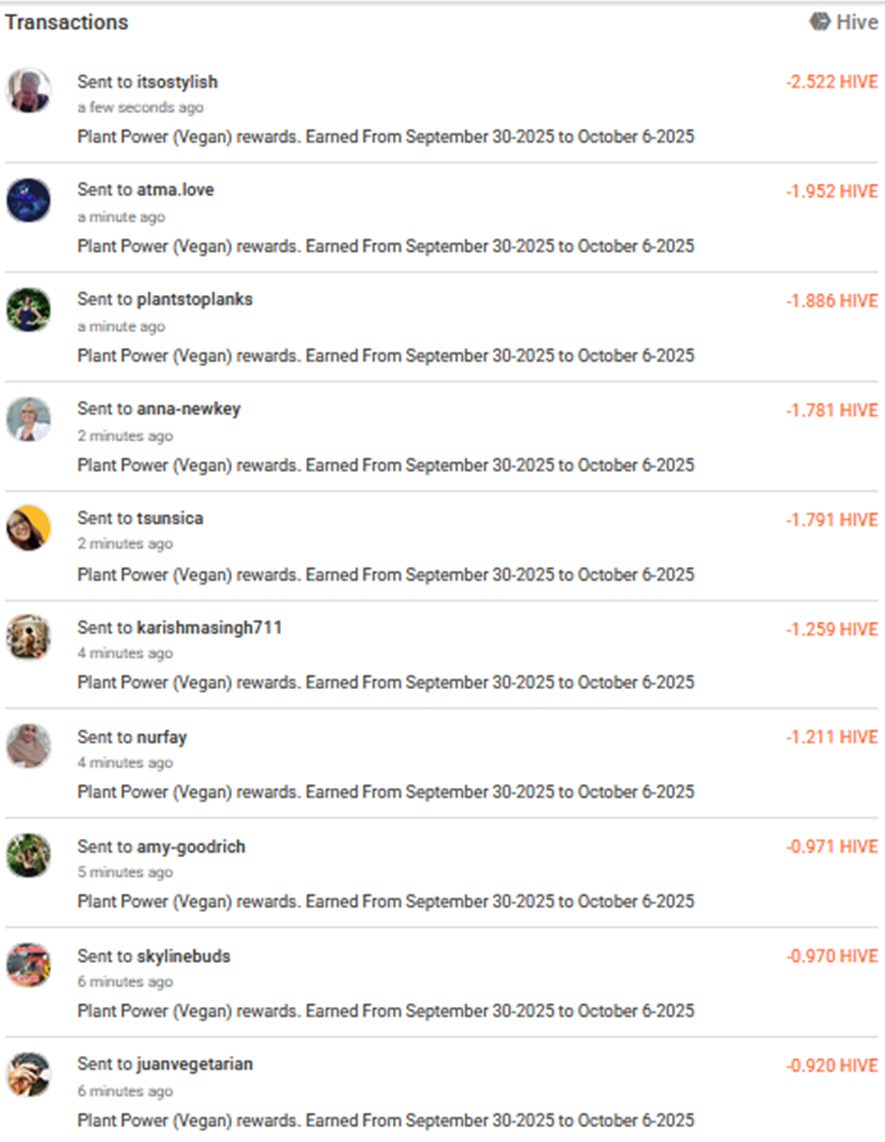Click the Transactions heading

67,22
